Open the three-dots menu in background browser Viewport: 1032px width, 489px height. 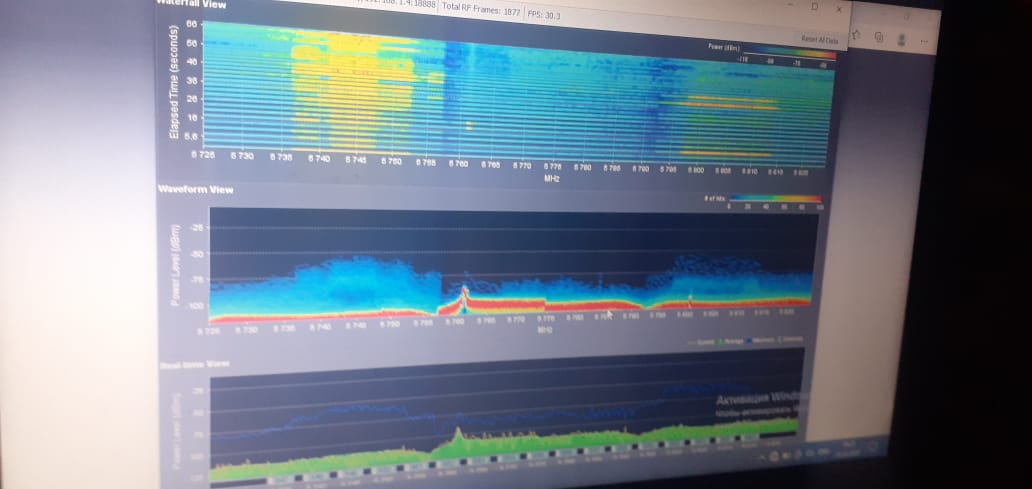[924, 41]
